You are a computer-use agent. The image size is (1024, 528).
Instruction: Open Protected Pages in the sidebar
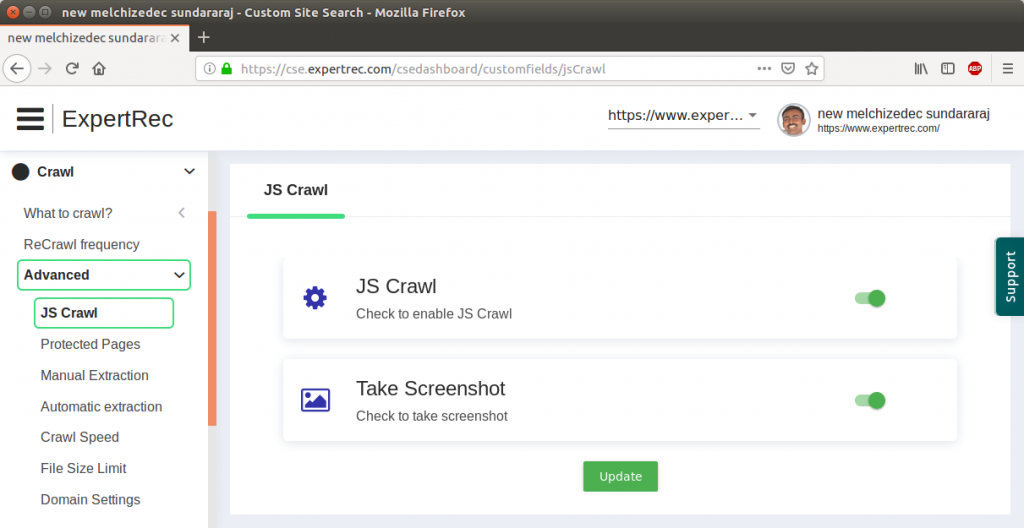(x=90, y=344)
